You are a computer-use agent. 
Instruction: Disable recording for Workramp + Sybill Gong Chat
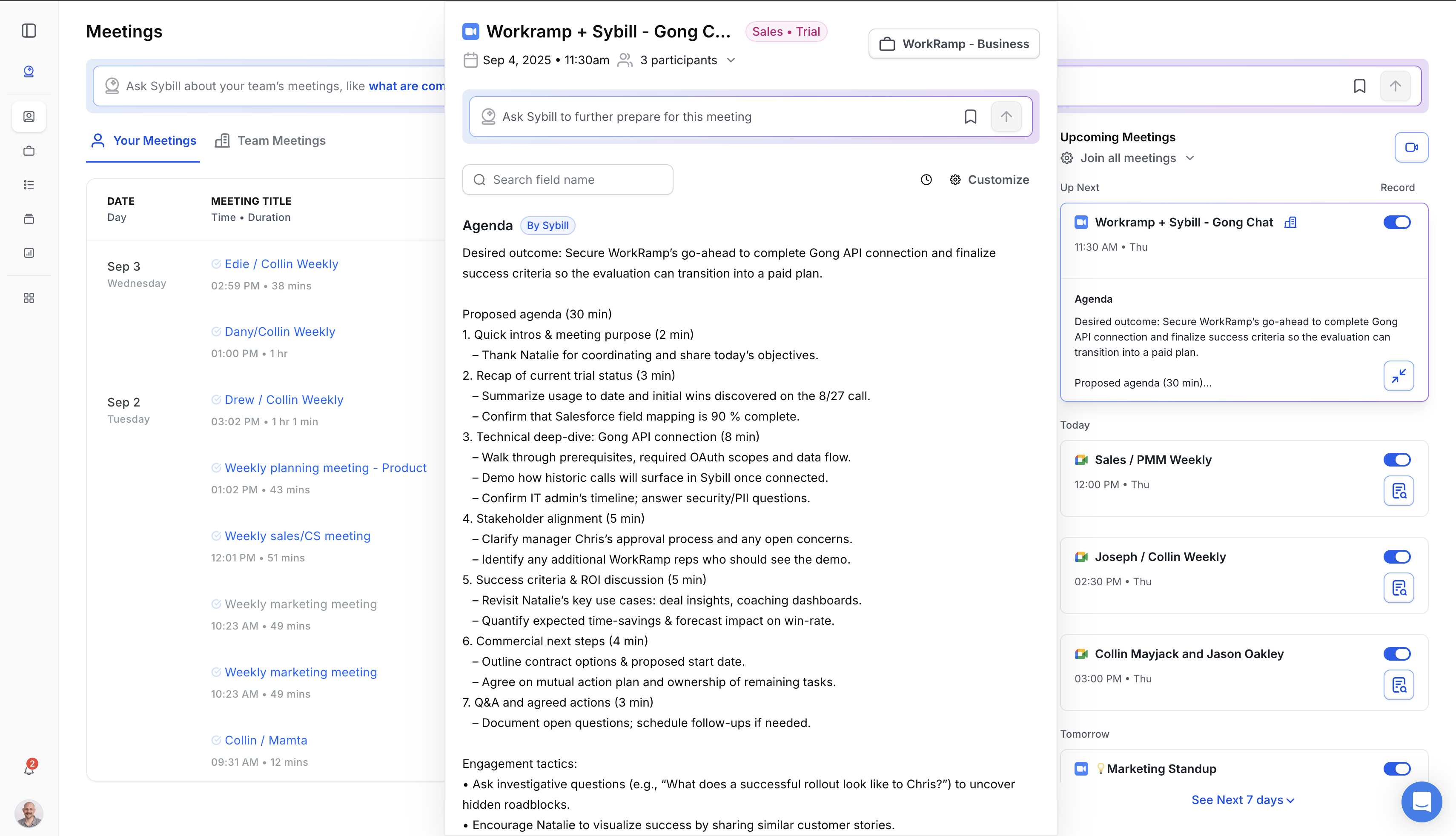point(1396,222)
